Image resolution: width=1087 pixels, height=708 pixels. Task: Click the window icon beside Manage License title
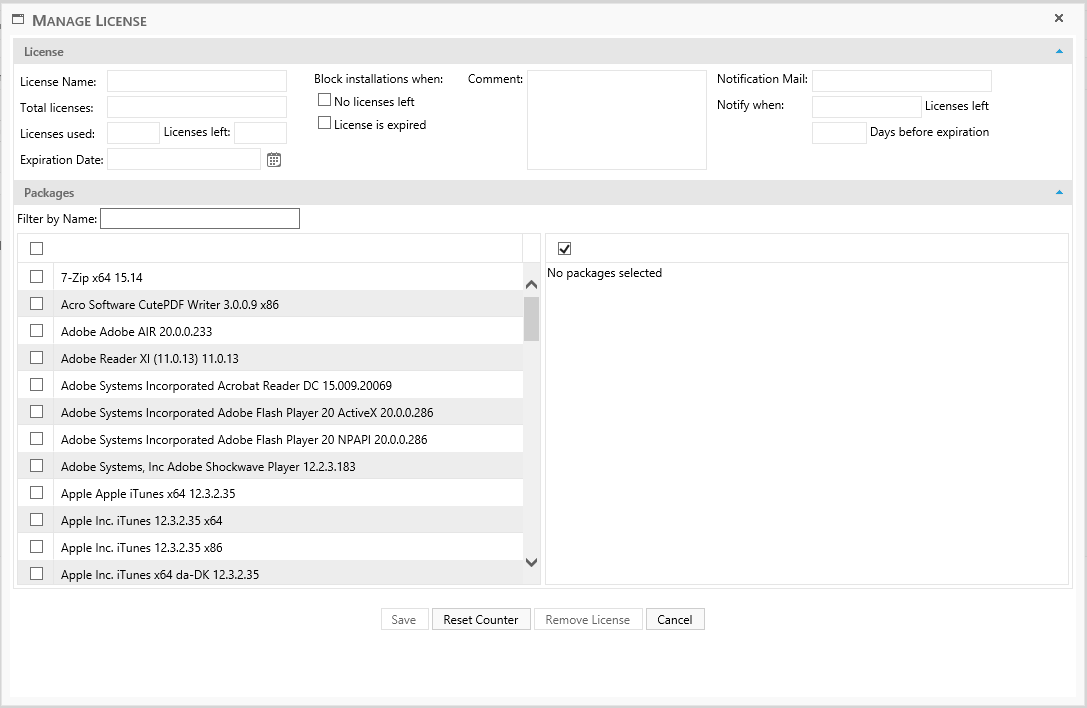[x=18, y=19]
